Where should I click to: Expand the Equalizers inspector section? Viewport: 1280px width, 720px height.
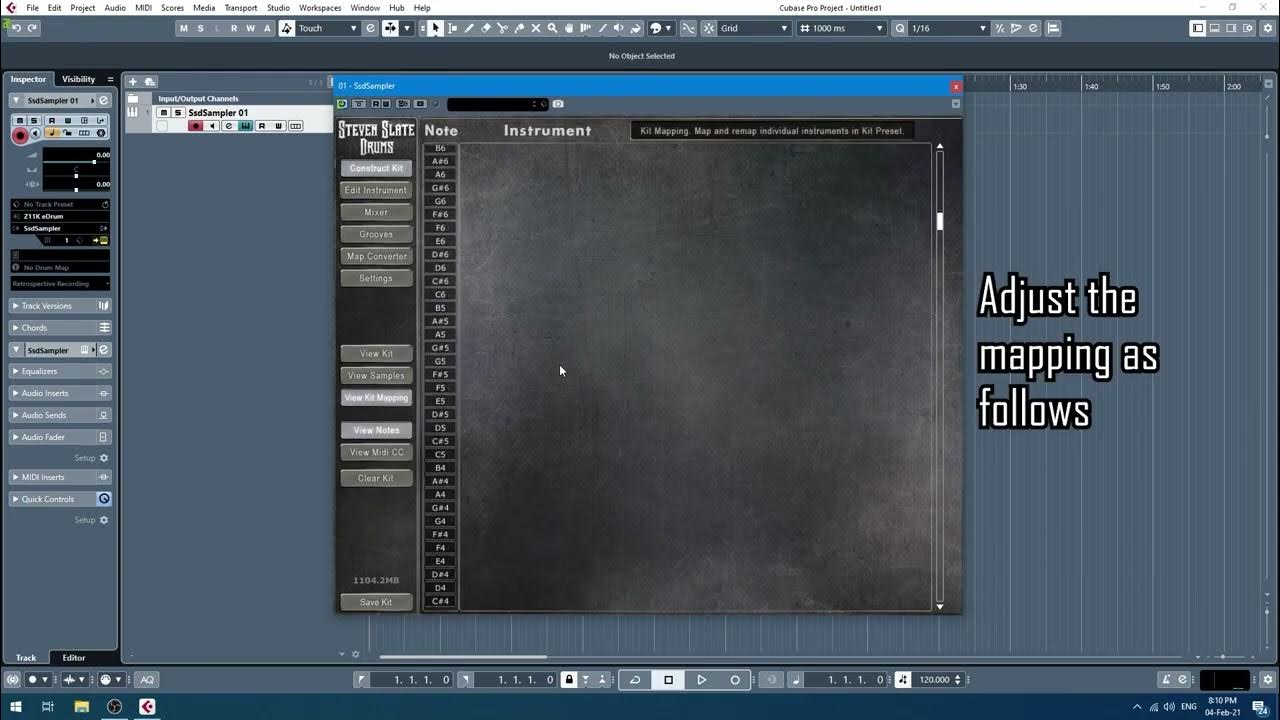point(60,371)
